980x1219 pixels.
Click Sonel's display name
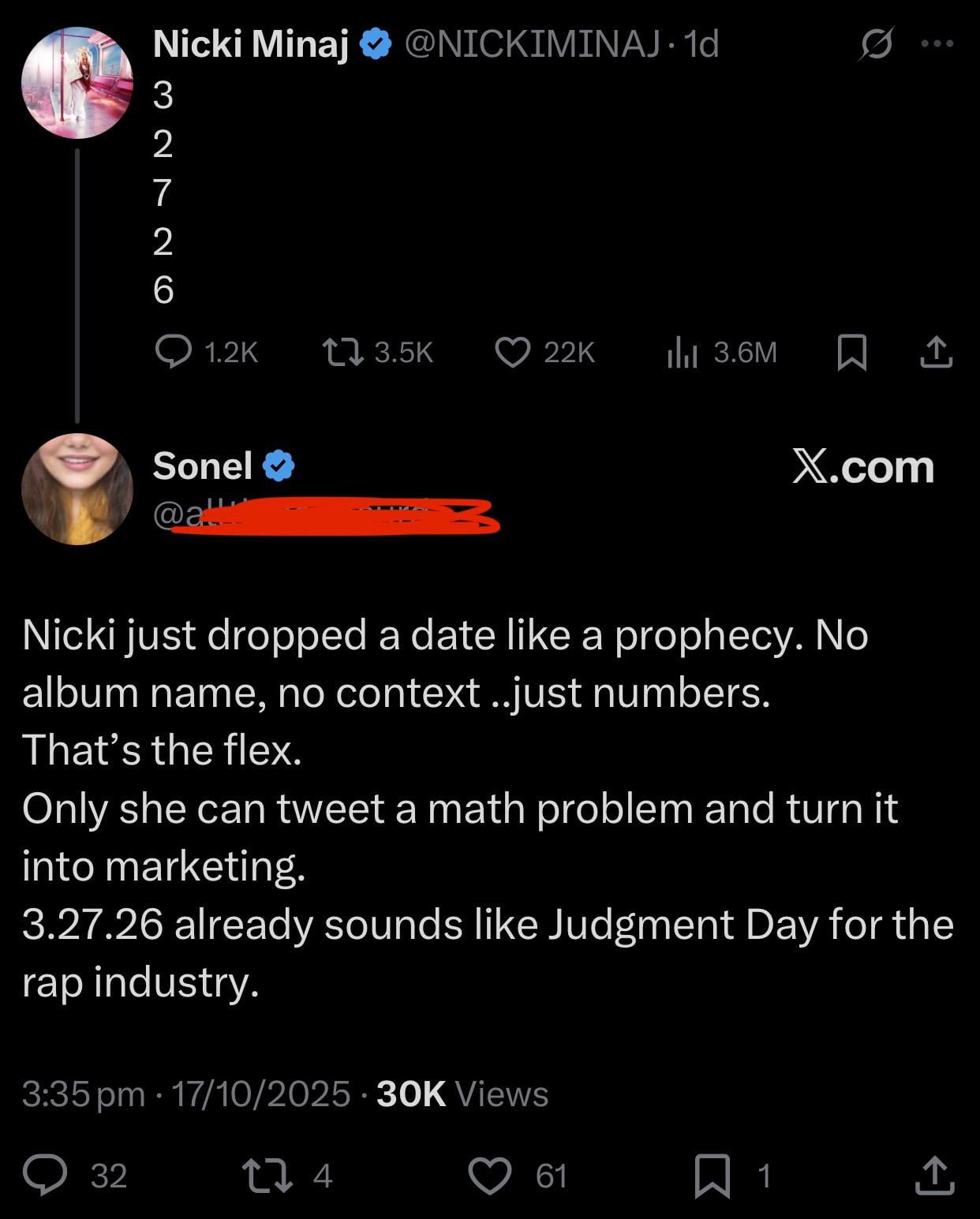point(203,466)
